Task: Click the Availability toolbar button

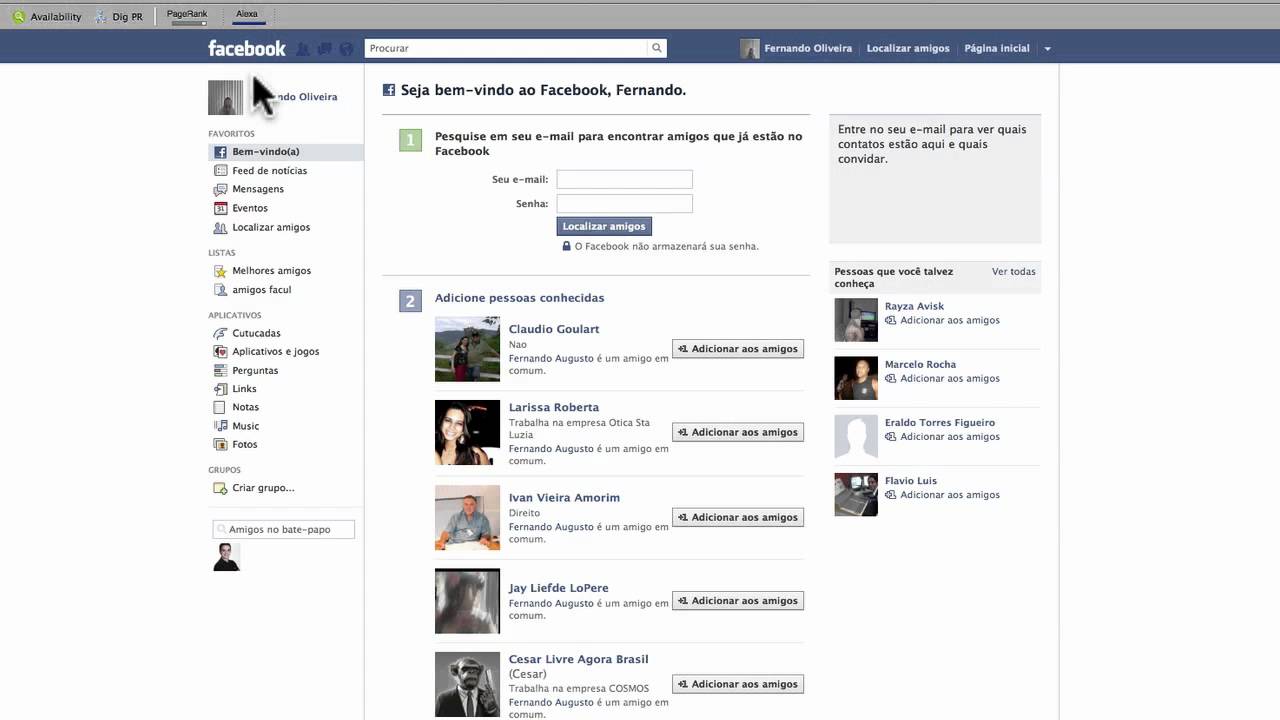Action: (x=47, y=16)
